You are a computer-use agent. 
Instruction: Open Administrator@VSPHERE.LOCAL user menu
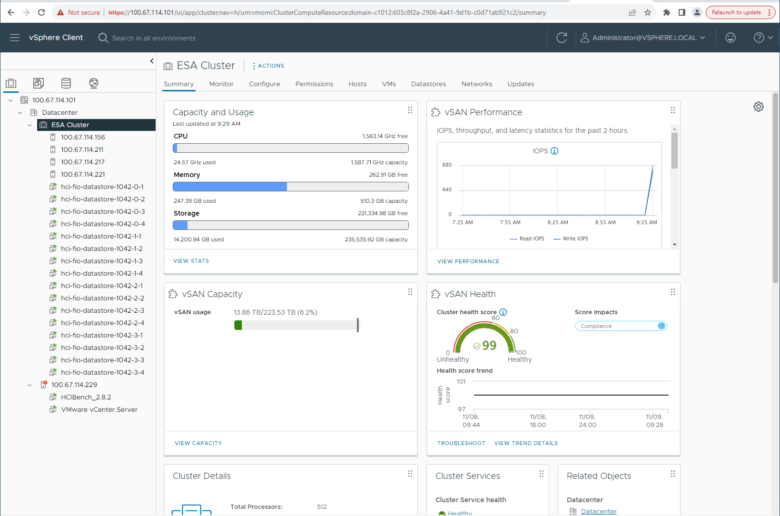pos(643,38)
